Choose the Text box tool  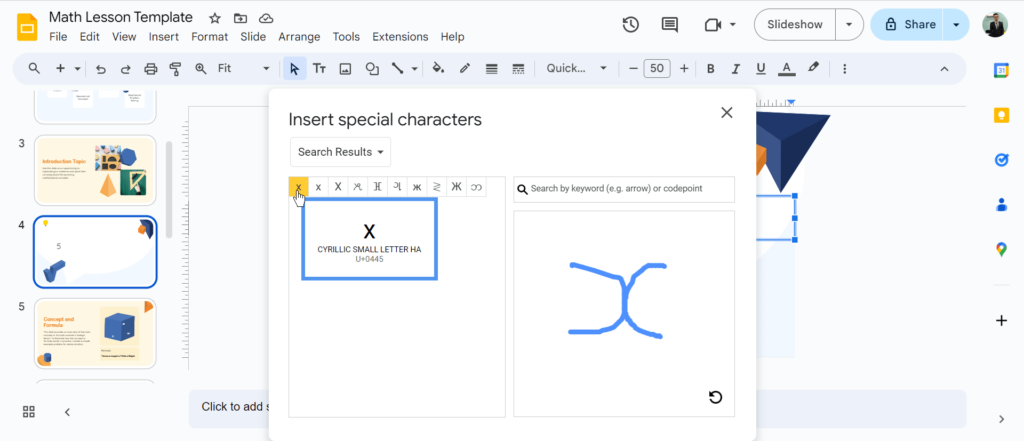click(x=320, y=69)
